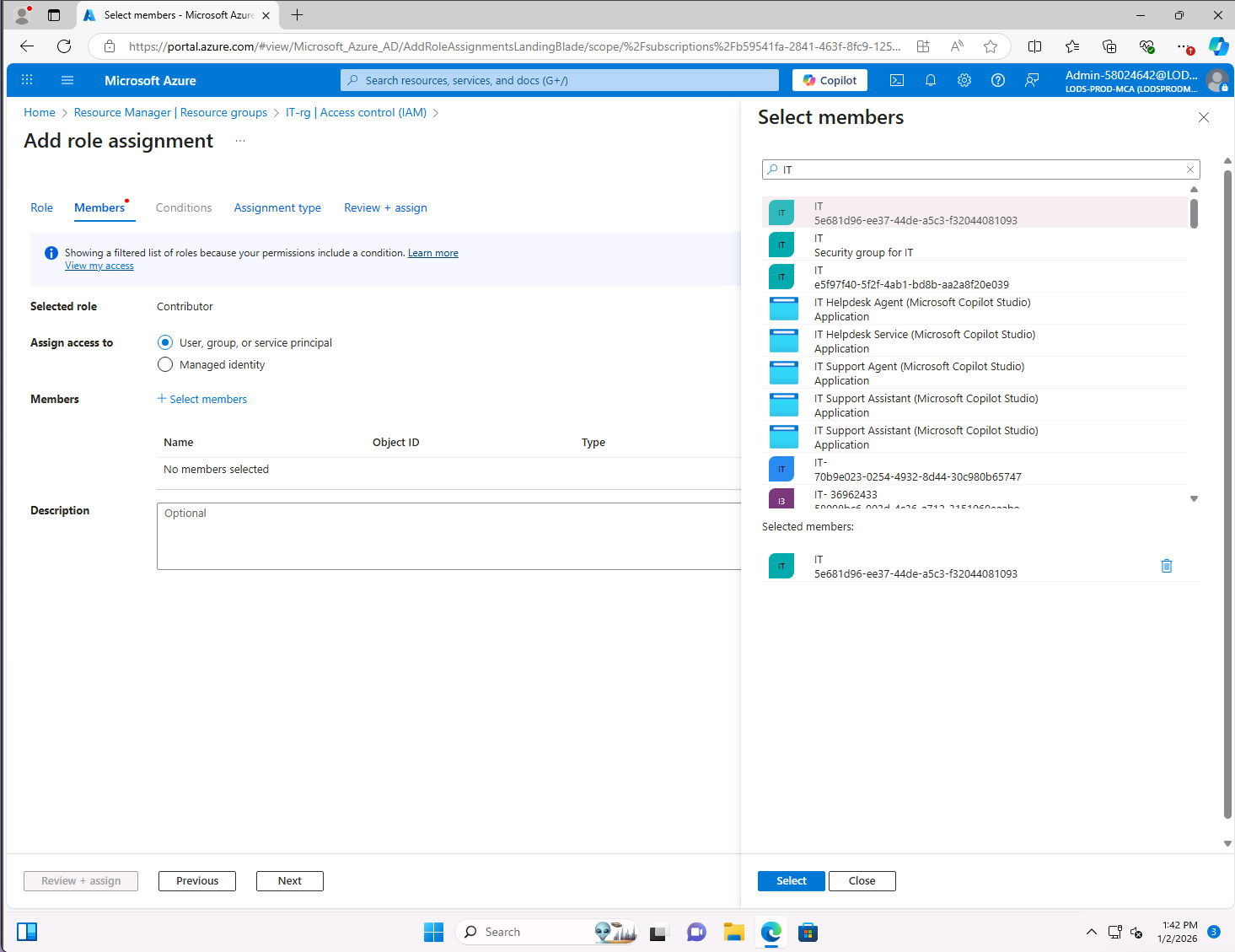
Task: Open the Select members link
Action: coord(202,399)
